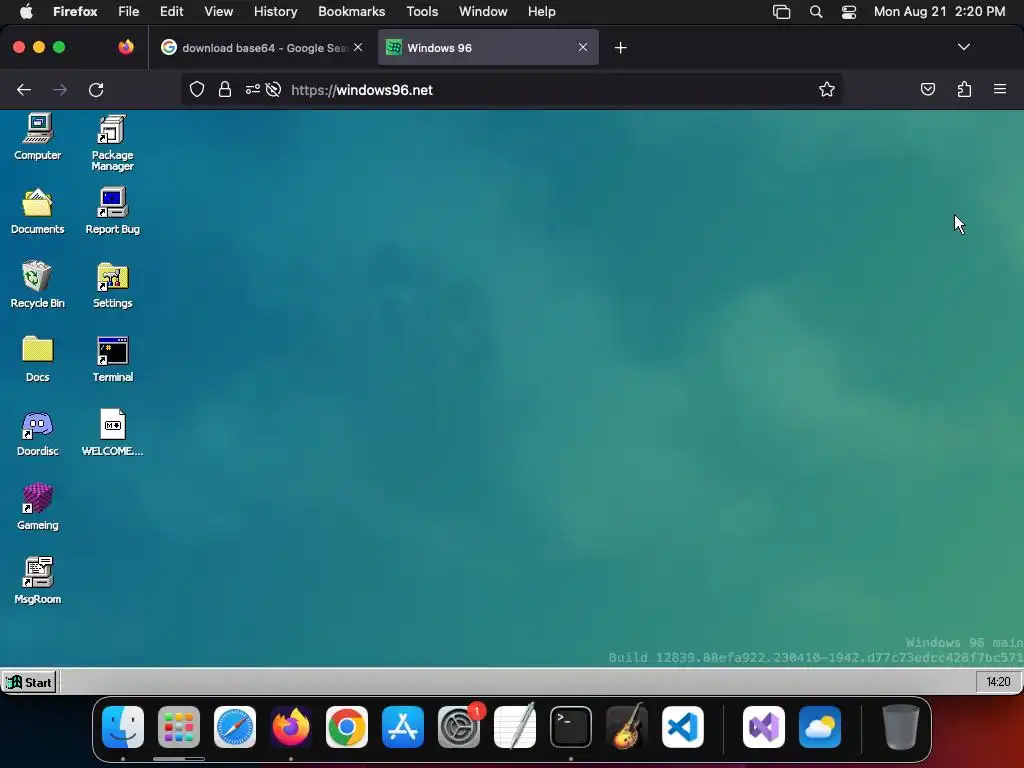The width and height of the screenshot is (1024, 768).
Task: Select the Report Bug shortcut
Action: pyautogui.click(x=112, y=212)
